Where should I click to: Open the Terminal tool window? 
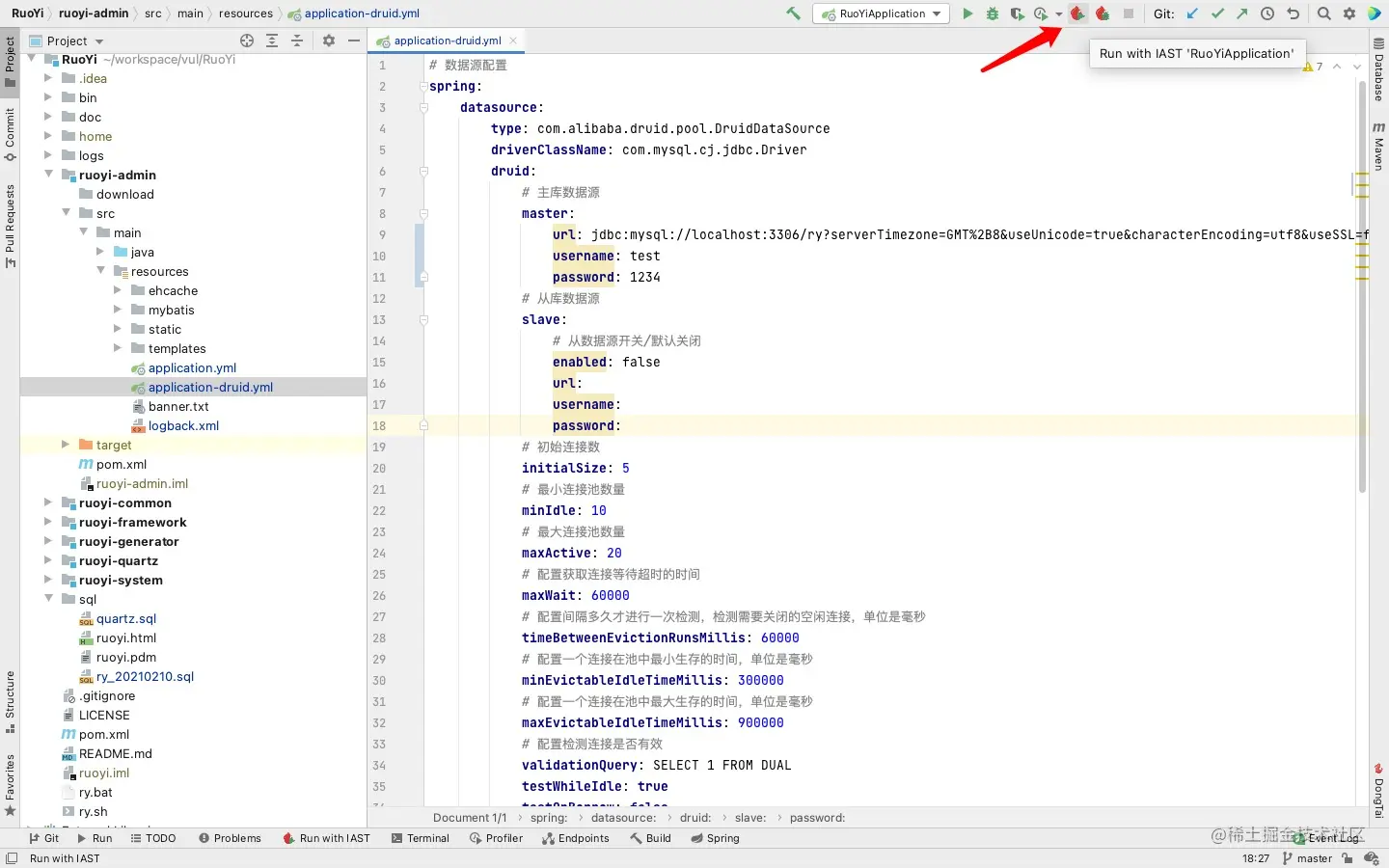point(421,838)
